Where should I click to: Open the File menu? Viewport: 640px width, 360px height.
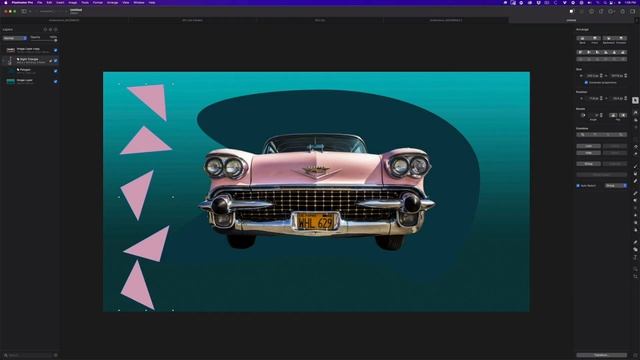40,2
